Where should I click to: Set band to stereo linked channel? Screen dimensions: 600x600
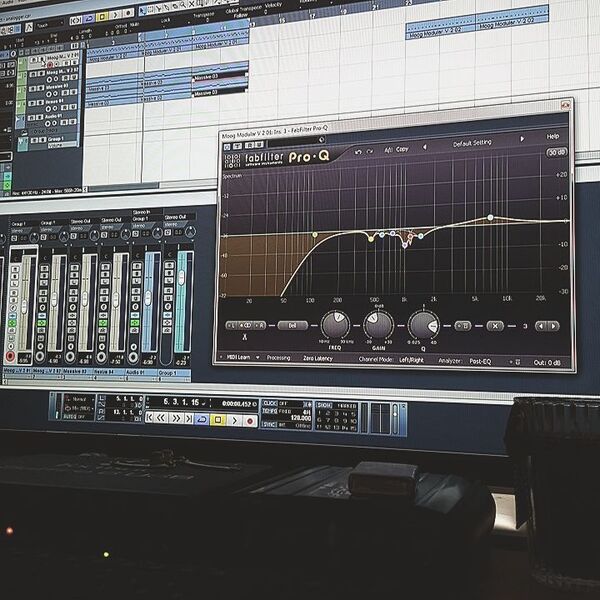pyautogui.click(x=246, y=326)
